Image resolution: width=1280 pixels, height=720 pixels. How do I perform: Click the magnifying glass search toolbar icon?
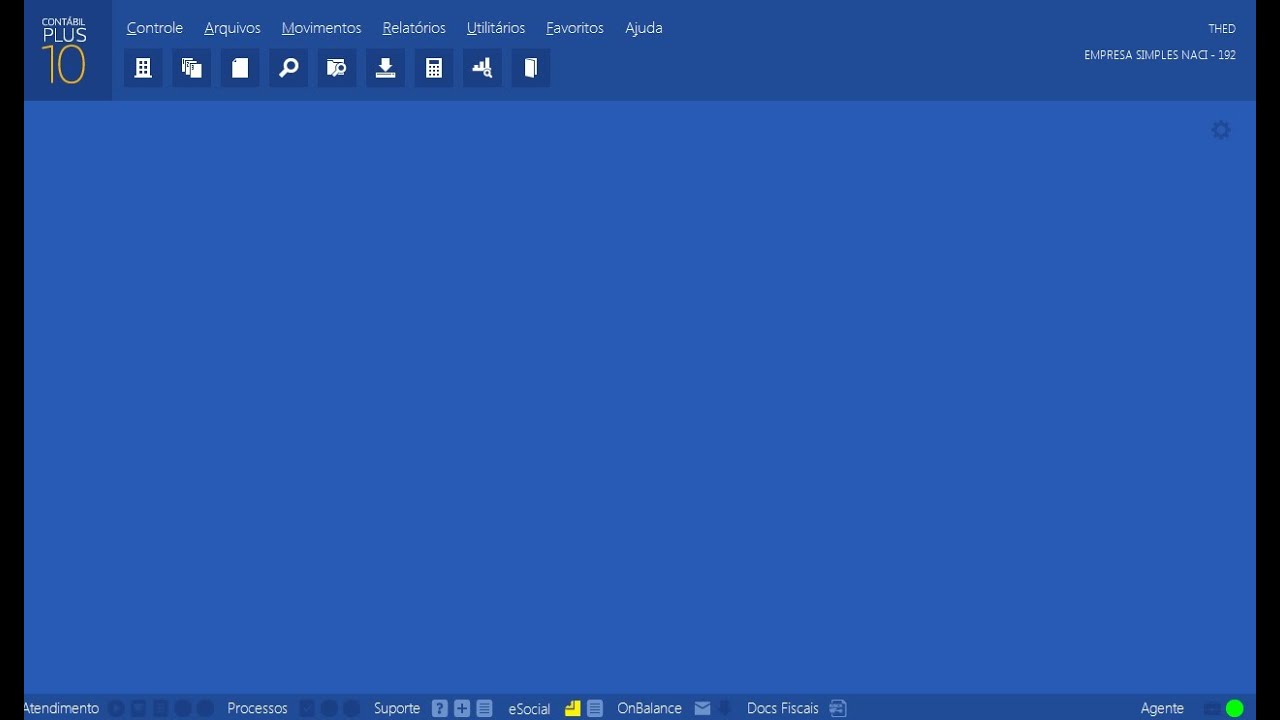click(289, 68)
